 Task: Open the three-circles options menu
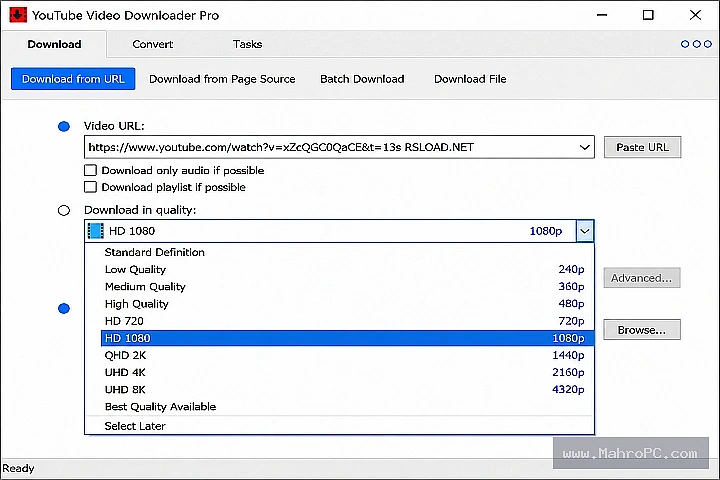(x=696, y=44)
